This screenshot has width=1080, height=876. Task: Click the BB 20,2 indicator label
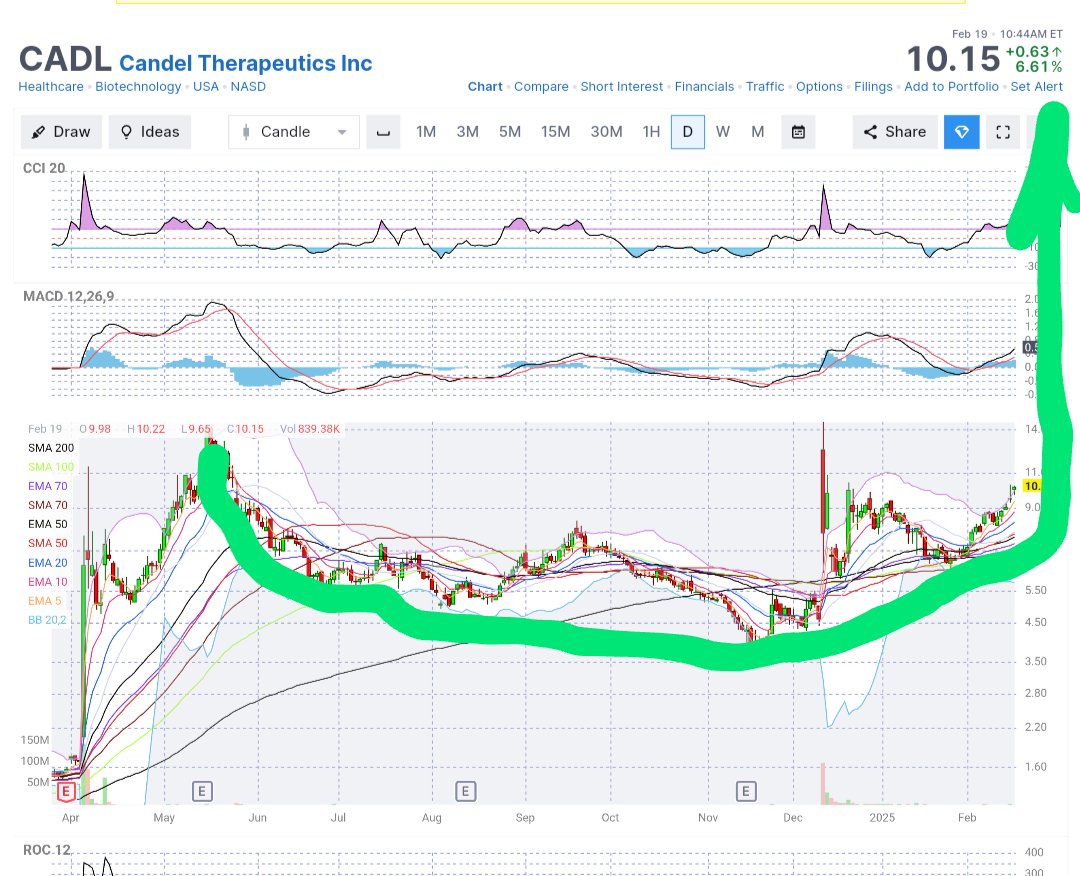48,620
